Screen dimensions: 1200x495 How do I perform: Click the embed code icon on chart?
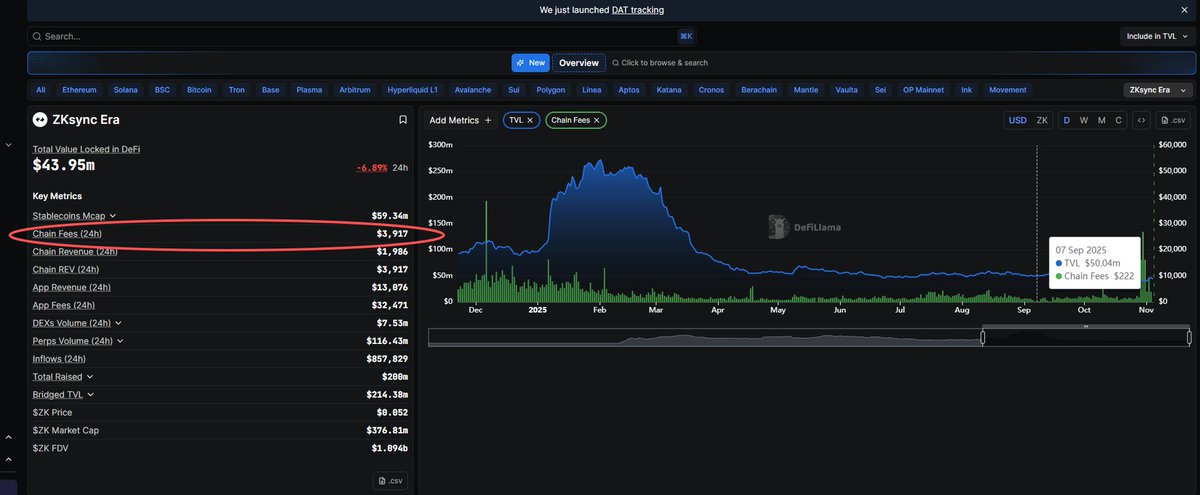click(1141, 120)
